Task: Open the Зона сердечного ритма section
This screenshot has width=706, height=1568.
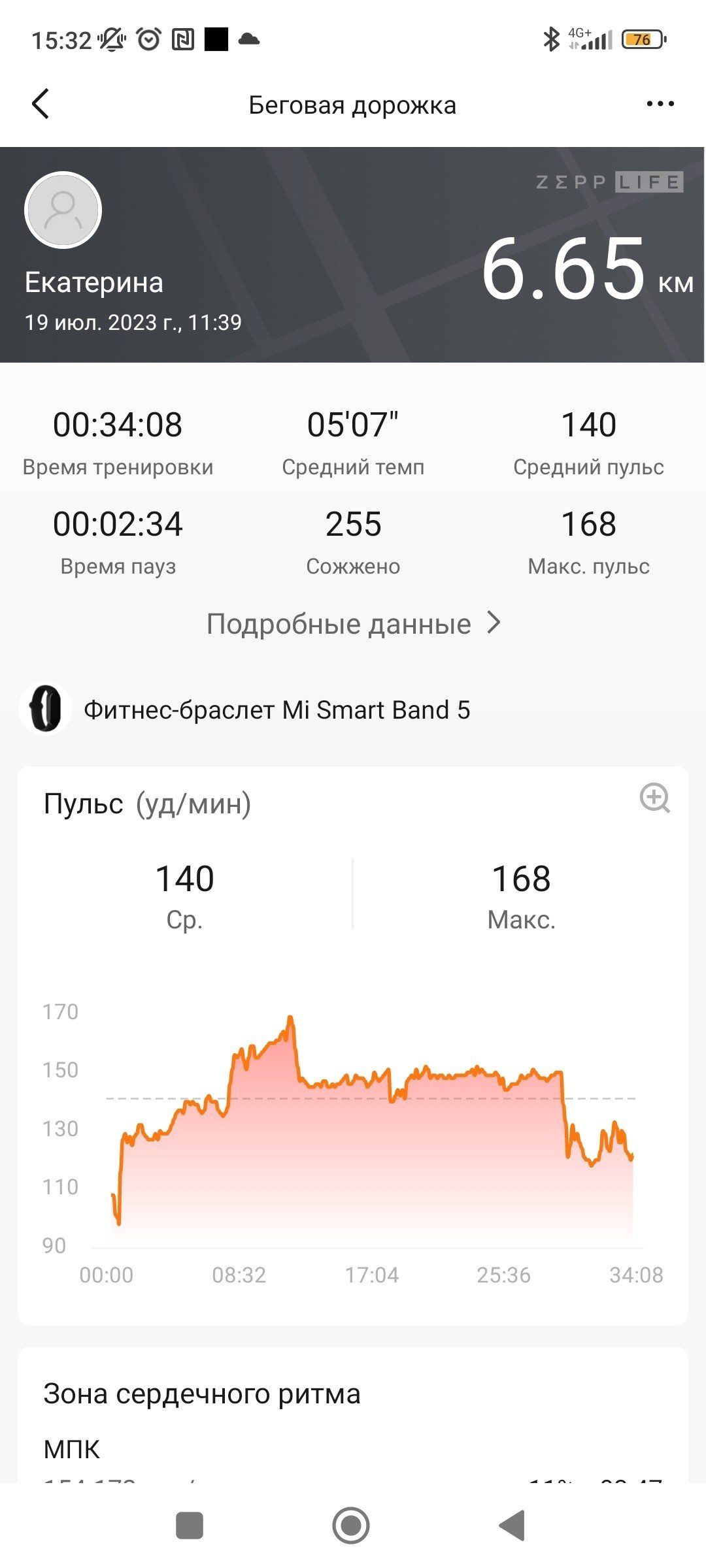Action: click(202, 1394)
